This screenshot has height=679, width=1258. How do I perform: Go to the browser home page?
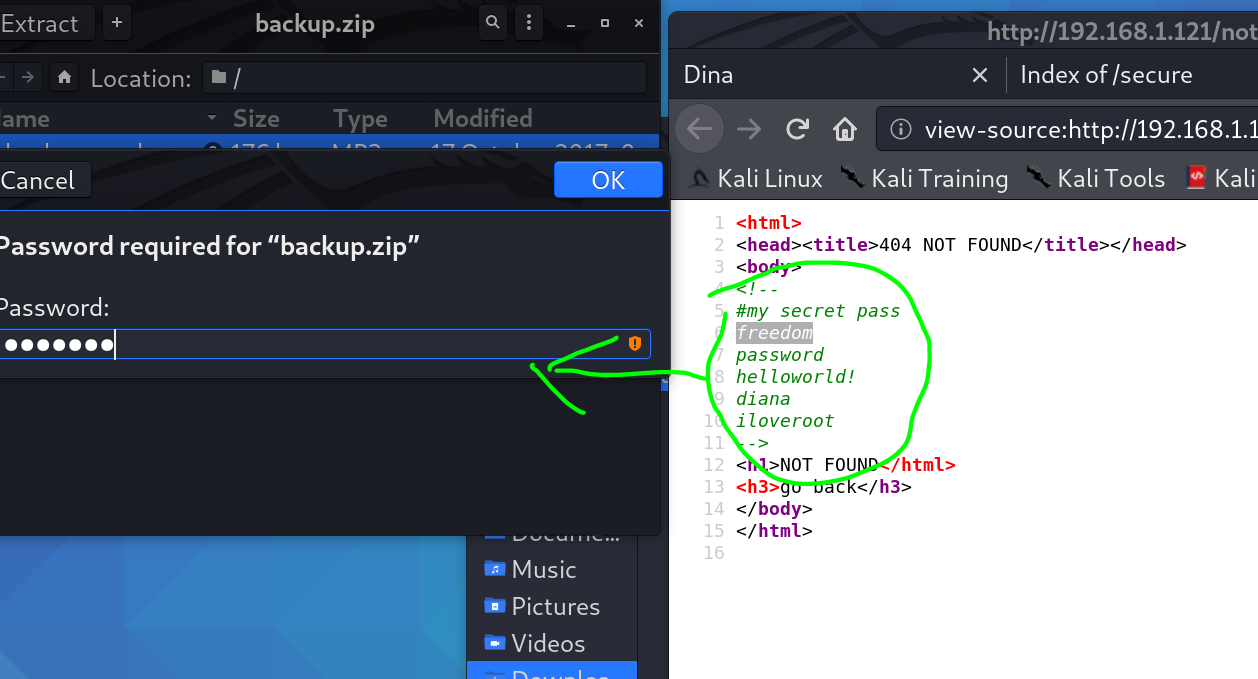[x=845, y=129]
